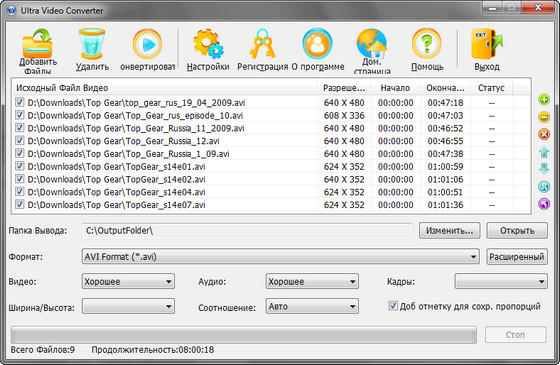Click the green plus icon beside file list
Image resolution: width=560 pixels, height=365 pixels.
(544, 100)
